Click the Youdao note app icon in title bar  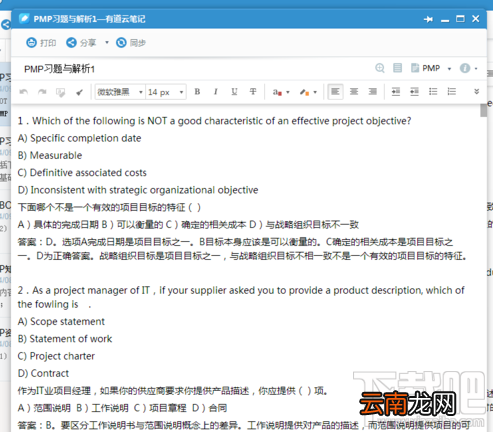pyautogui.click(x=24, y=19)
